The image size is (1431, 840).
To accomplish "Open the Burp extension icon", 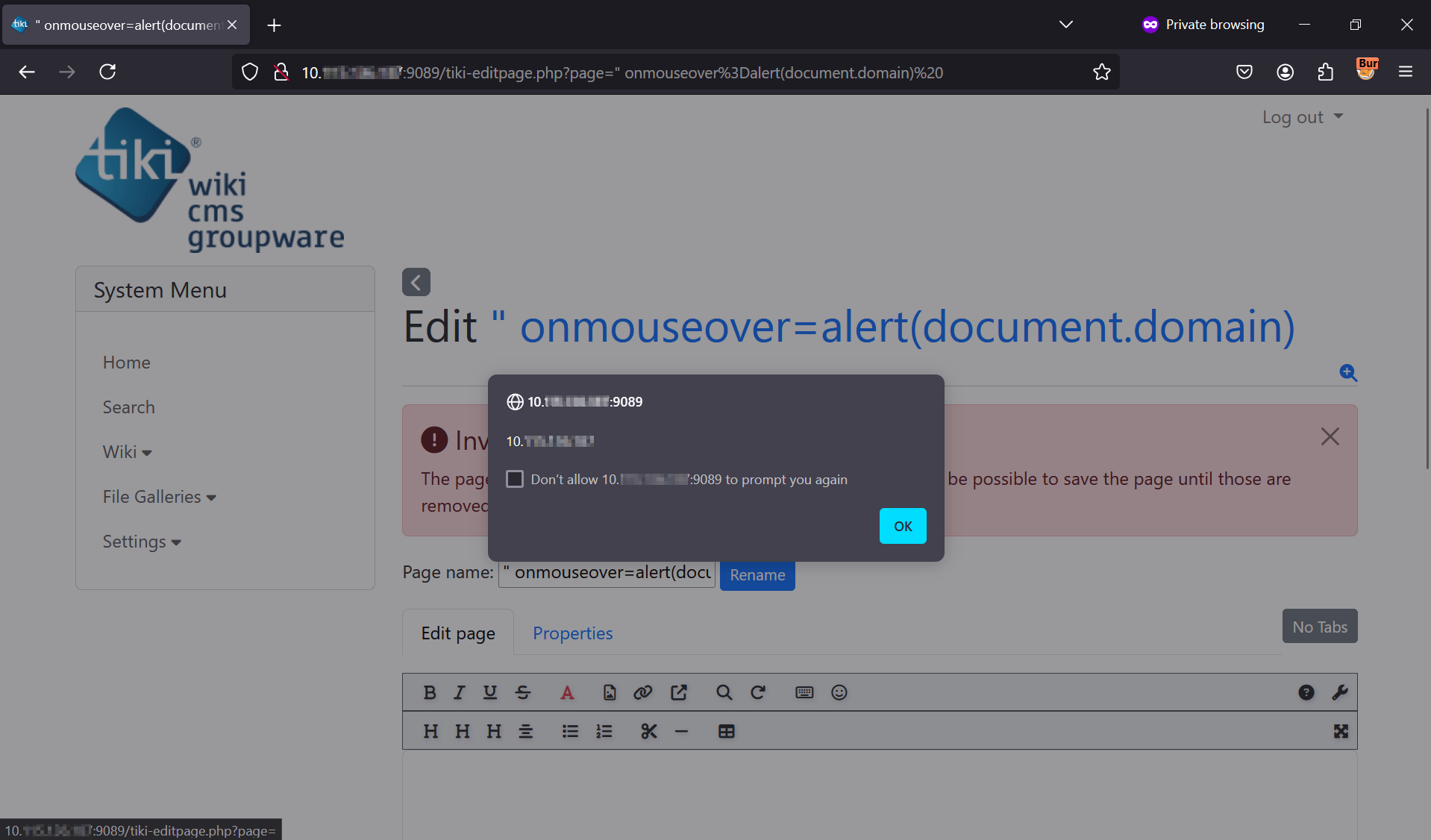I will [1367, 69].
